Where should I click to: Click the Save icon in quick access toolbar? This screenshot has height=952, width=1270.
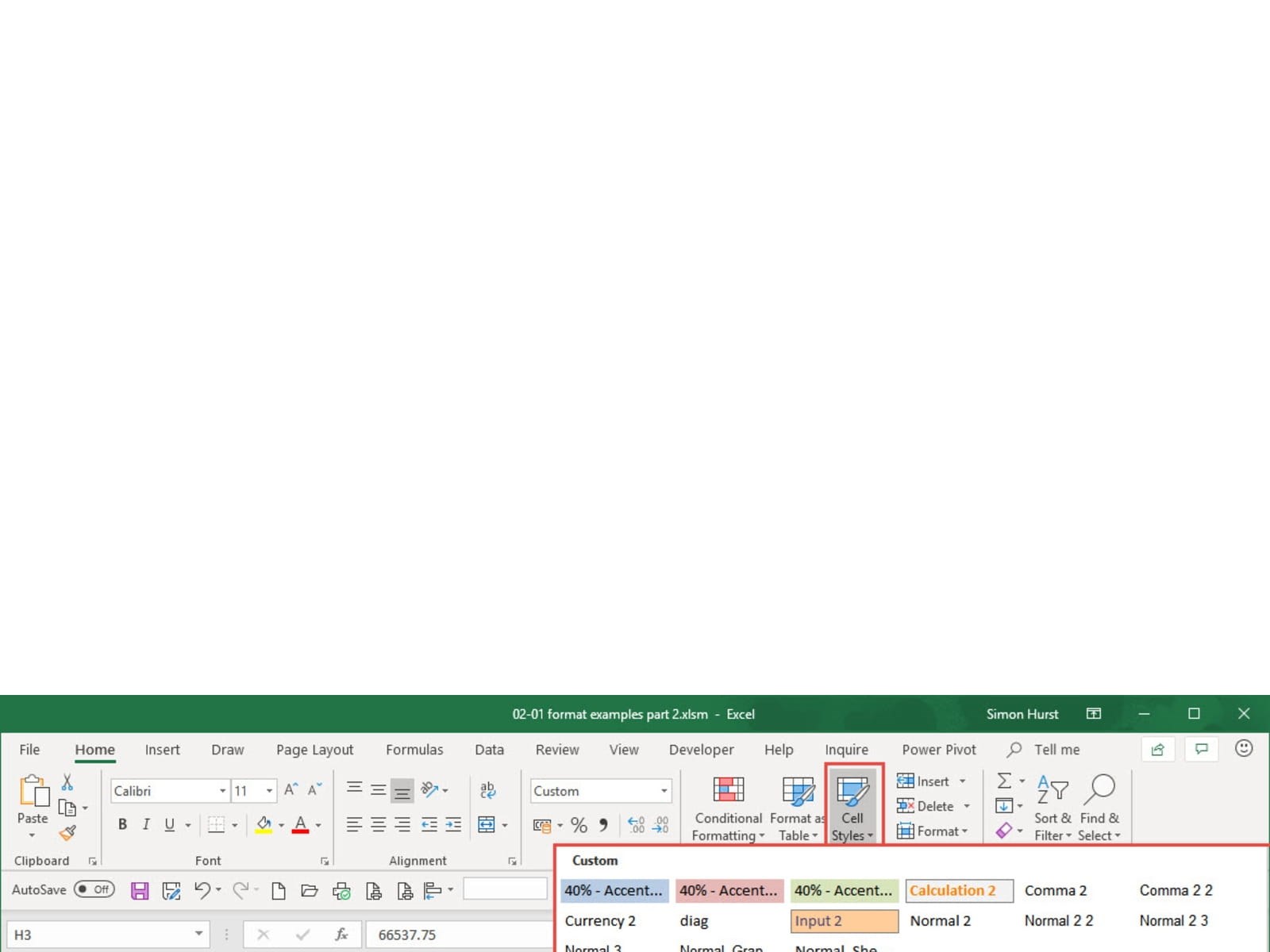(140, 891)
